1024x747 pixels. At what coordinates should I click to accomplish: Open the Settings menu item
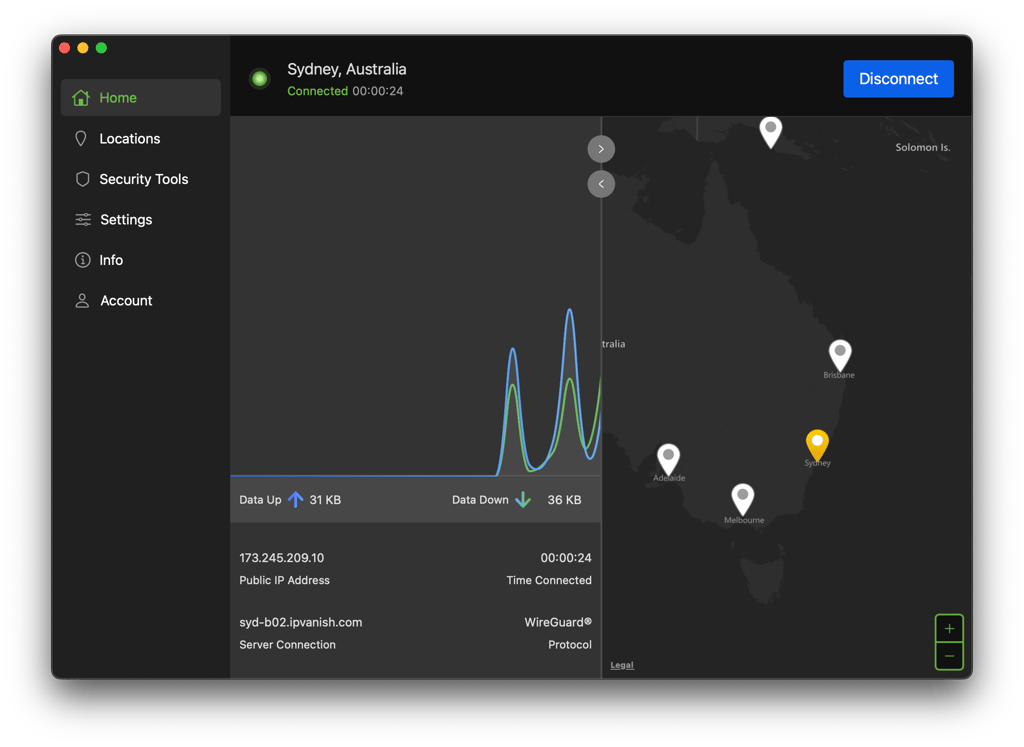click(x=141, y=219)
